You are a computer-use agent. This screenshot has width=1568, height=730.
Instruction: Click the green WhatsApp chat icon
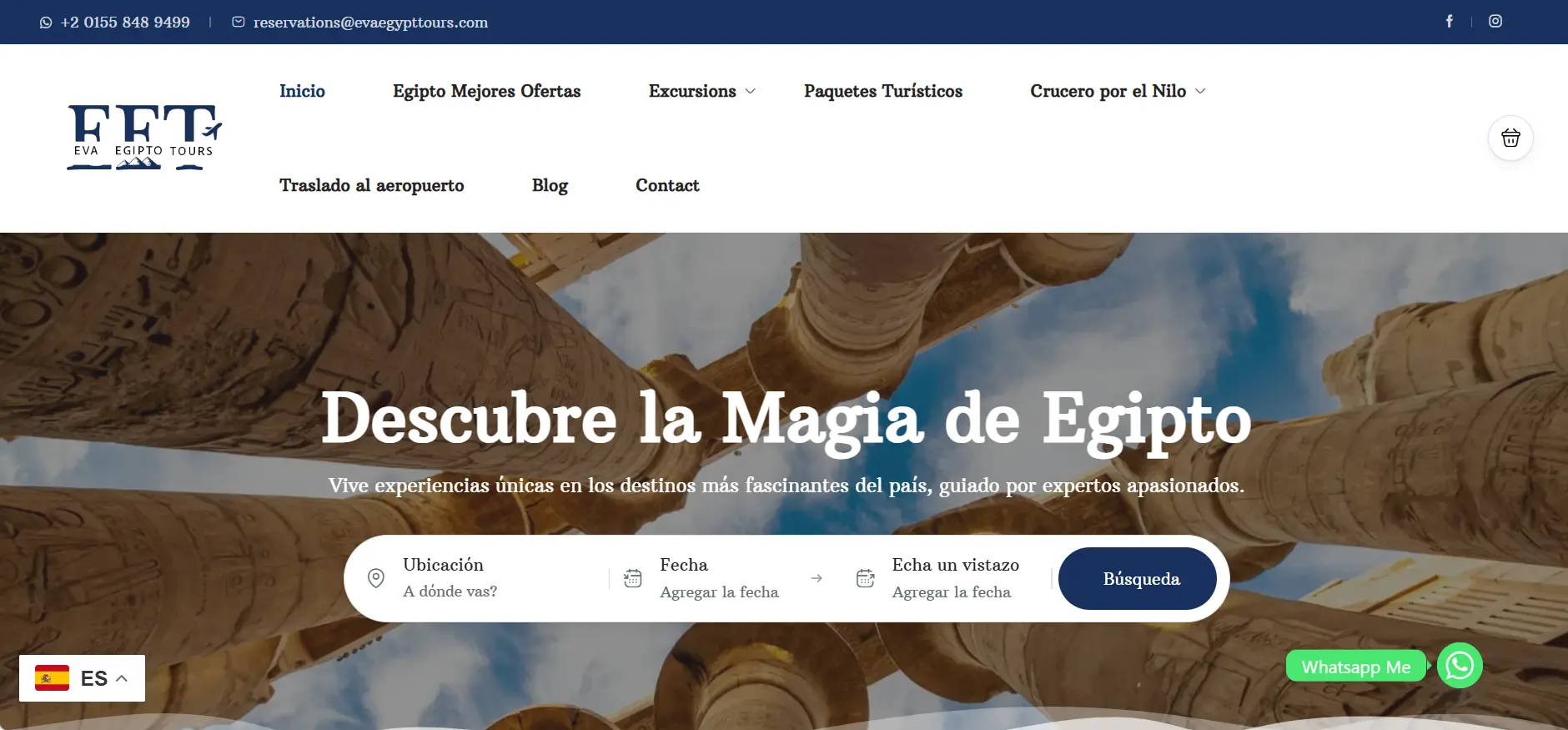point(1460,666)
